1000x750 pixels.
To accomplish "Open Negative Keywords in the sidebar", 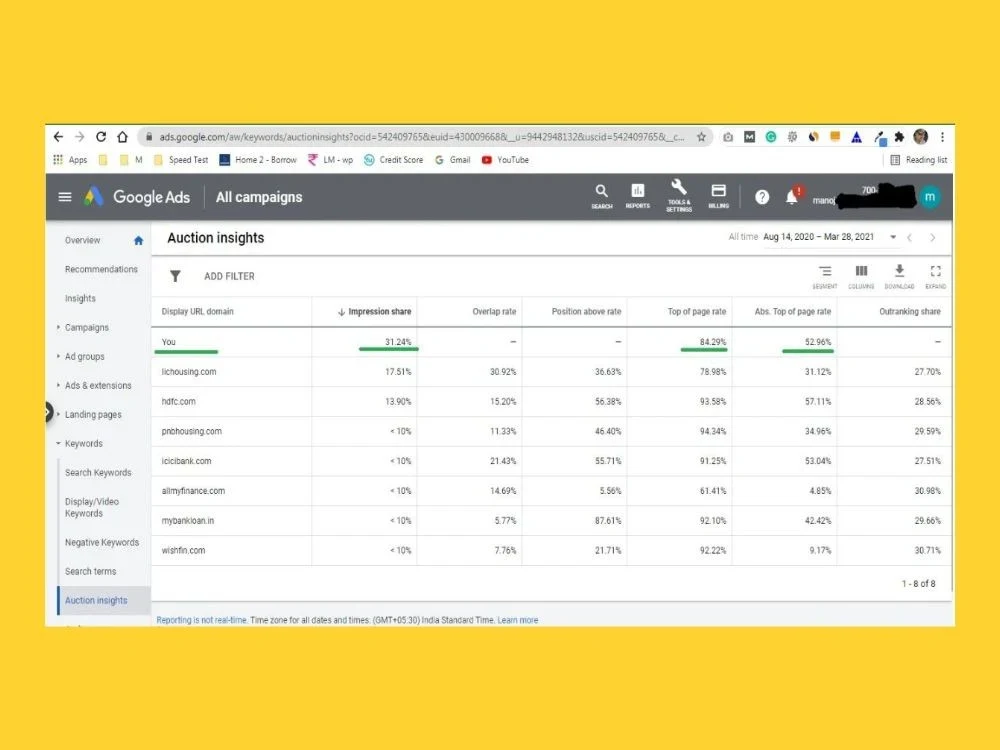I will tap(102, 542).
